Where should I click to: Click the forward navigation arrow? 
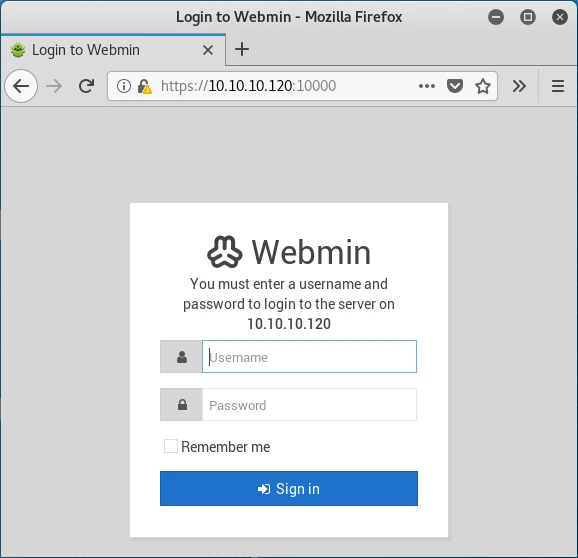click(54, 86)
